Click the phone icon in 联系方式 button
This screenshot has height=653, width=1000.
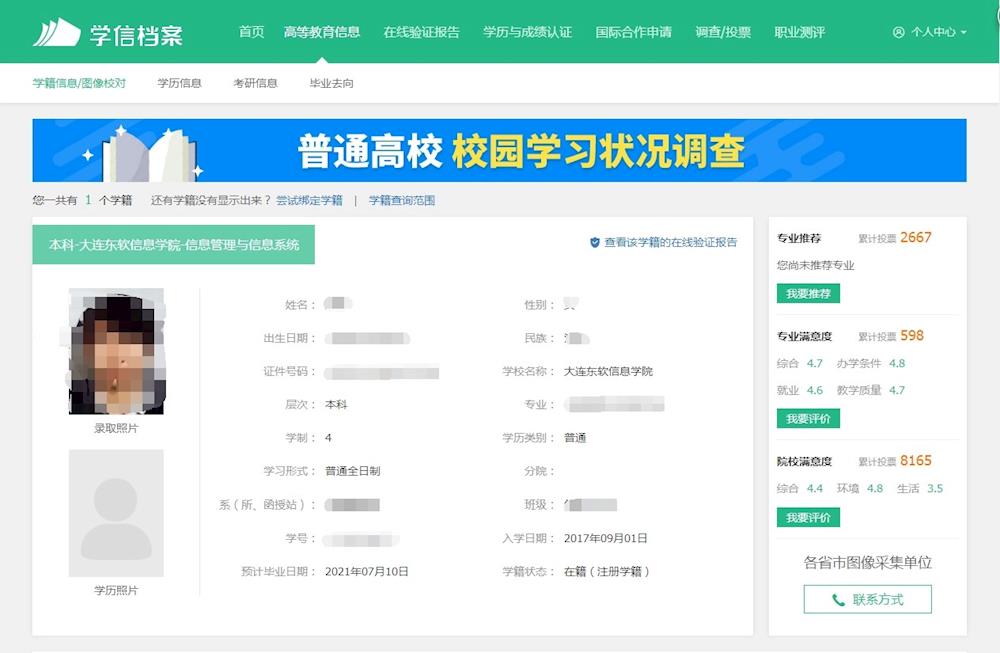838,600
